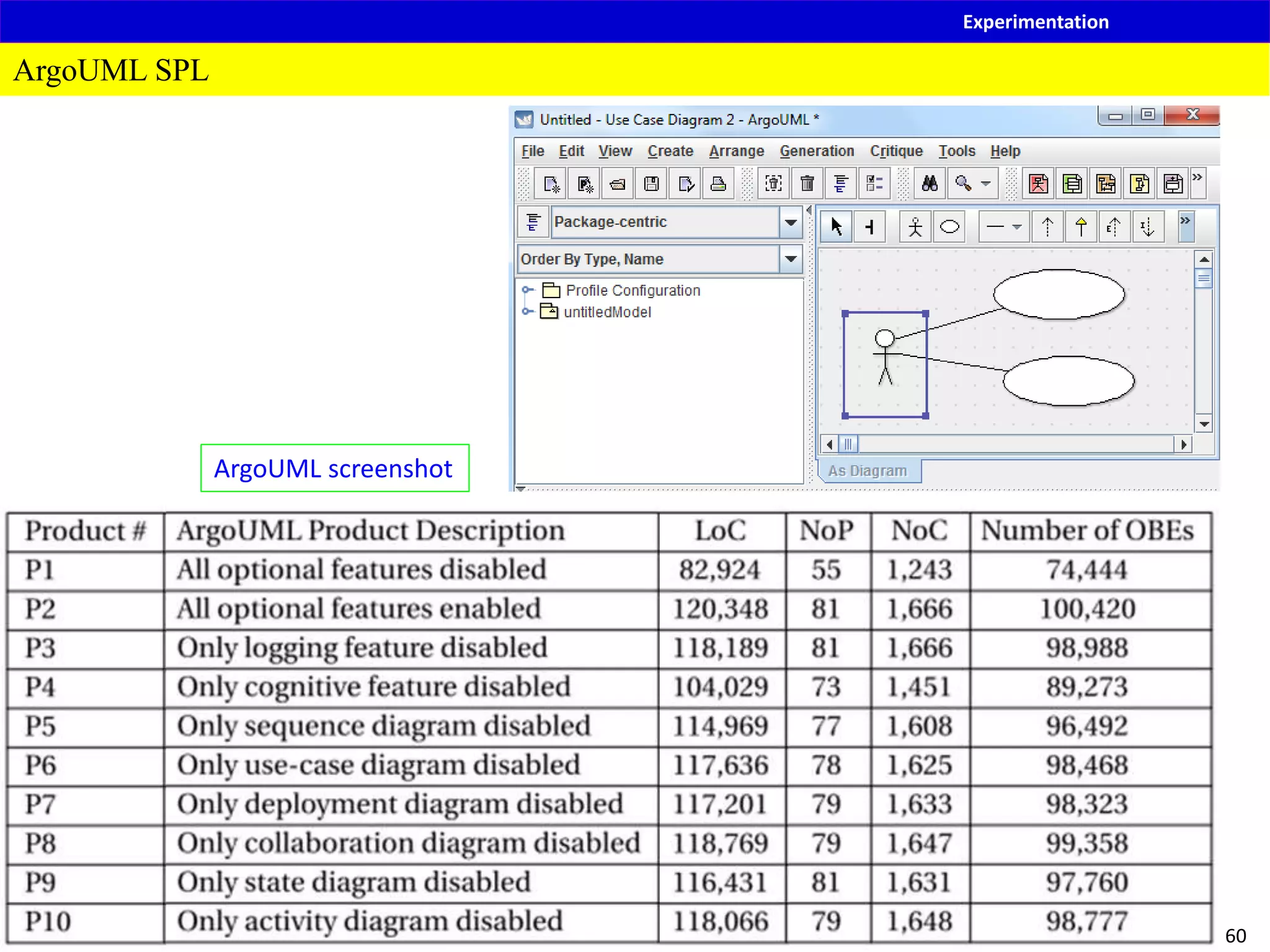
Task: Click horizontal scrollbar right arrow
Action: pos(1183,444)
